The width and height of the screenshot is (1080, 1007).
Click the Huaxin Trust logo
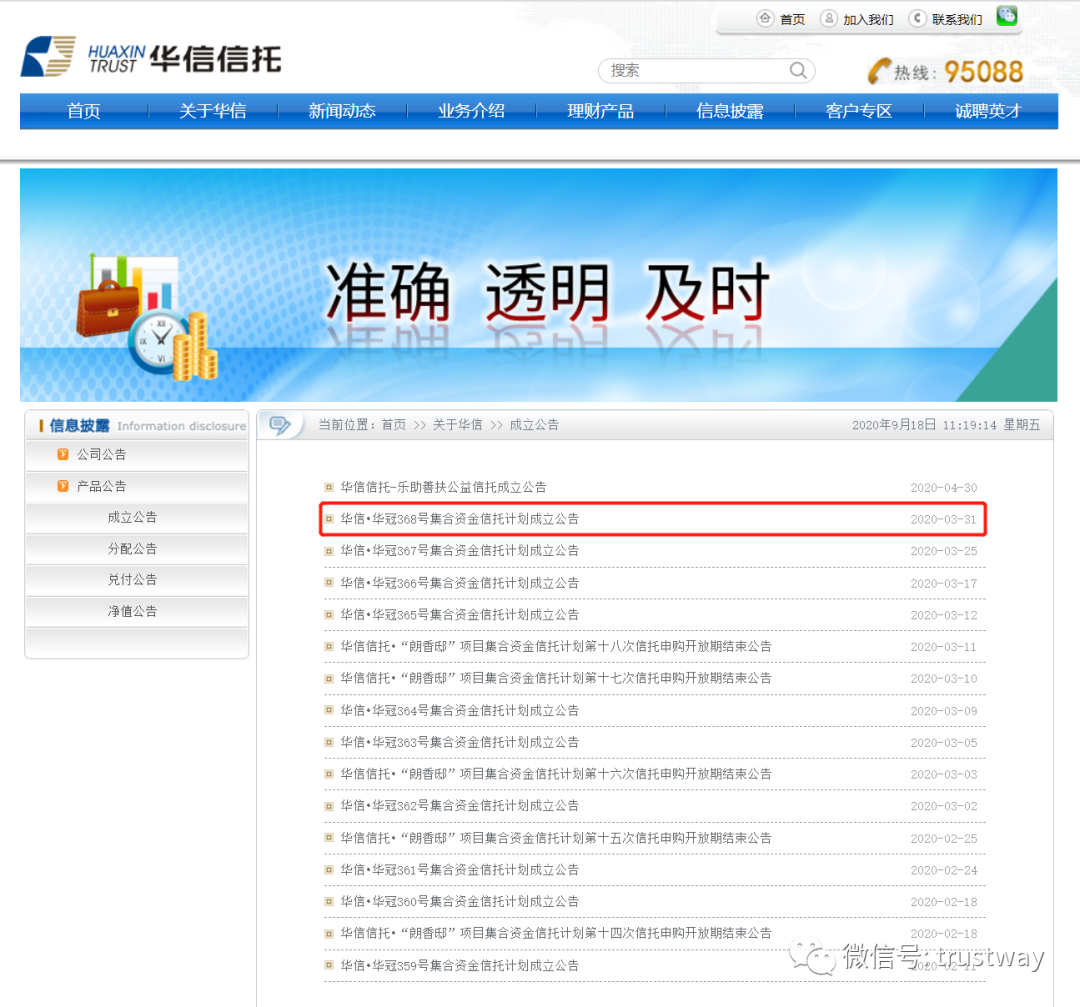coord(151,56)
